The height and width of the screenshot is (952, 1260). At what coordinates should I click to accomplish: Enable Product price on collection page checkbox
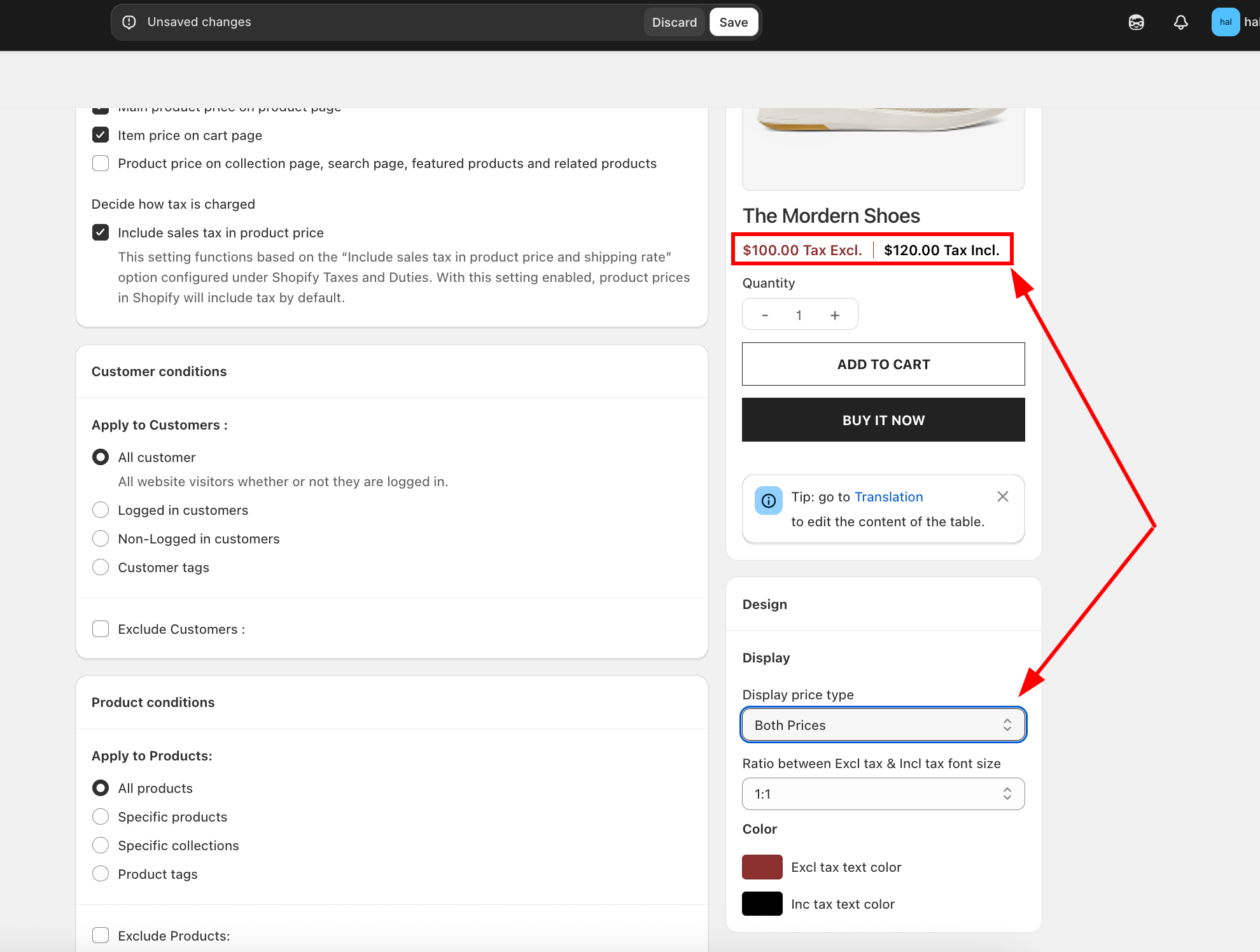tap(101, 163)
